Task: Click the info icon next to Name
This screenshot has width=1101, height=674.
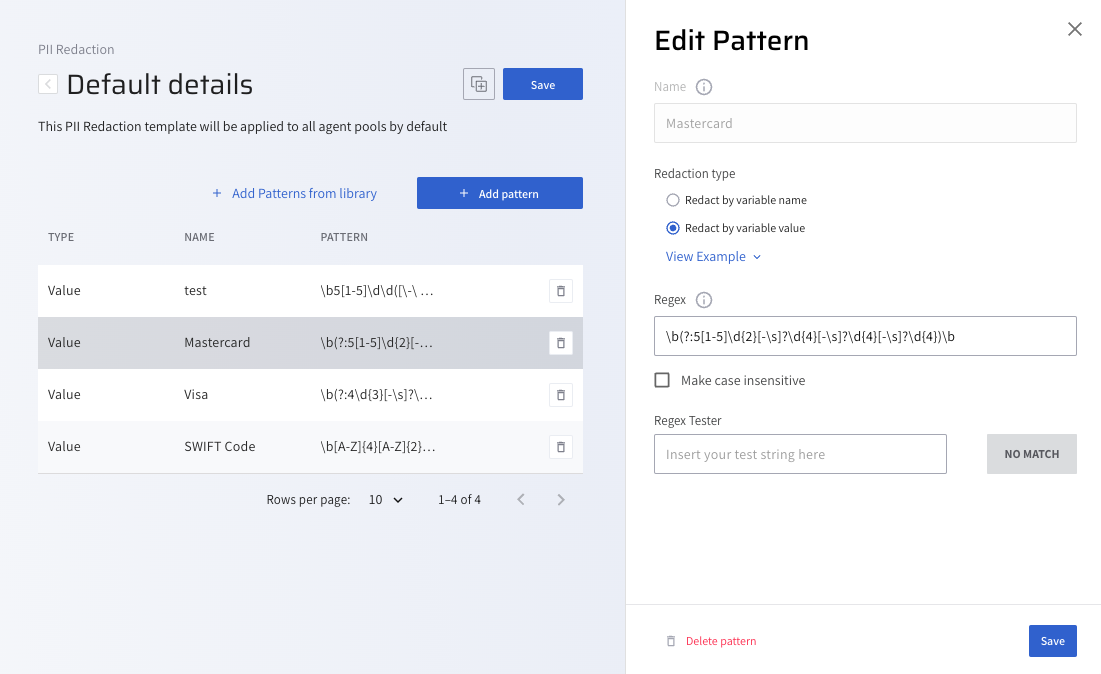Action: [704, 87]
